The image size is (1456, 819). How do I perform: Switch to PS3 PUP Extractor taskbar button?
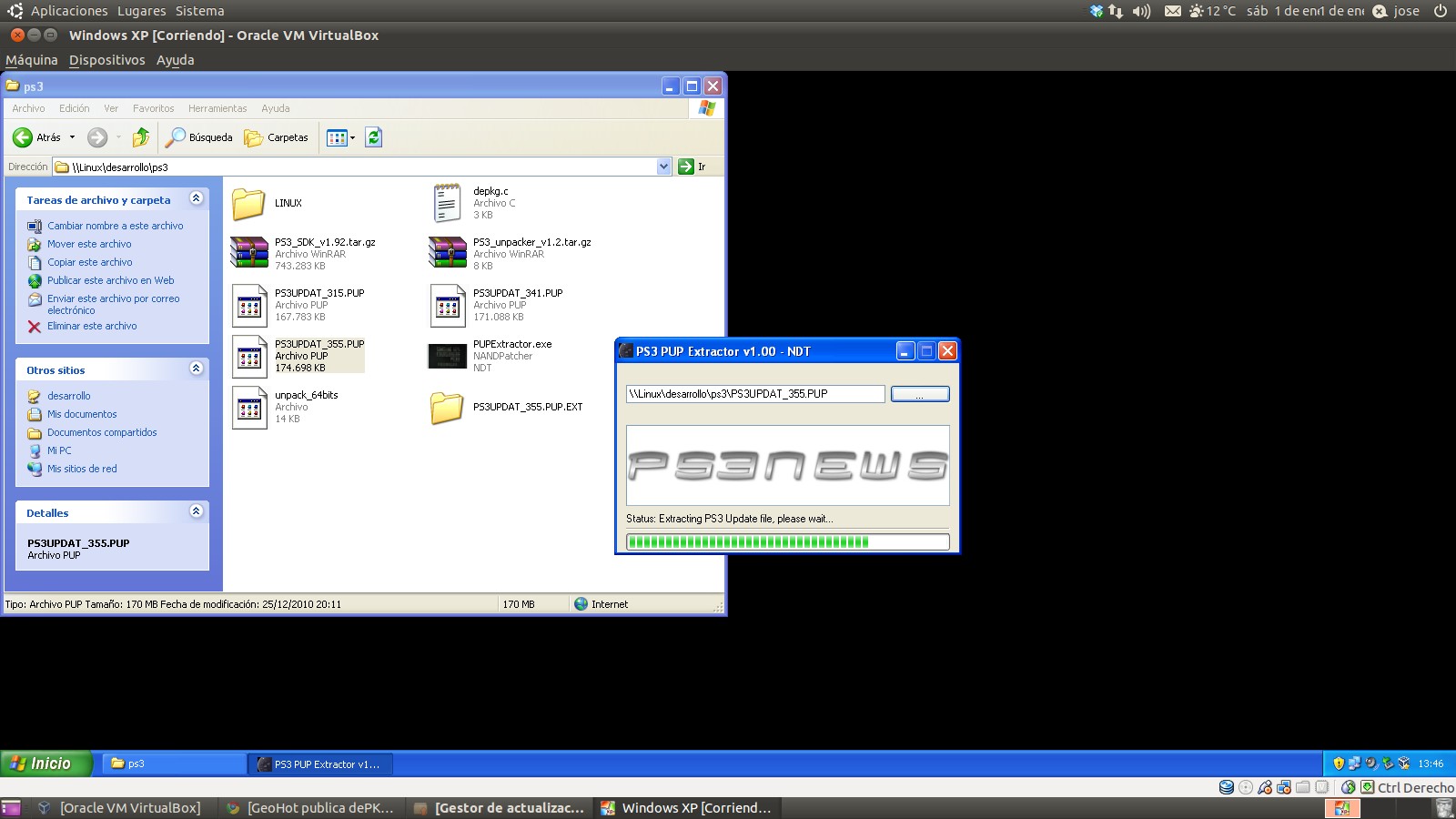[x=320, y=763]
